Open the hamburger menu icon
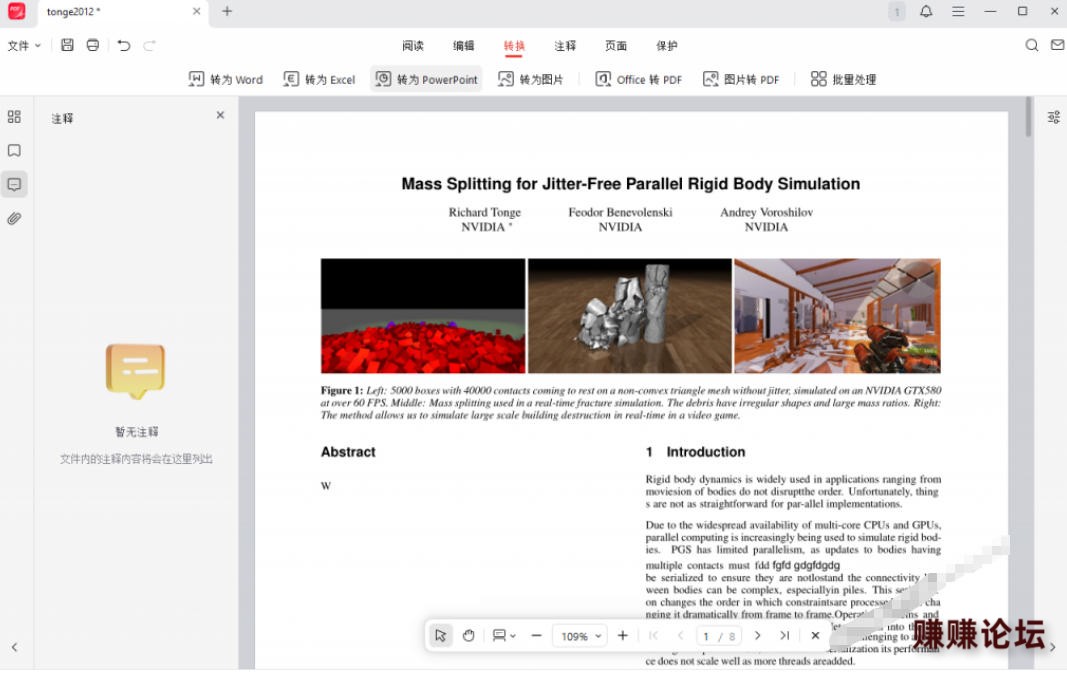Image resolution: width=1067 pixels, height=675 pixels. click(x=958, y=11)
